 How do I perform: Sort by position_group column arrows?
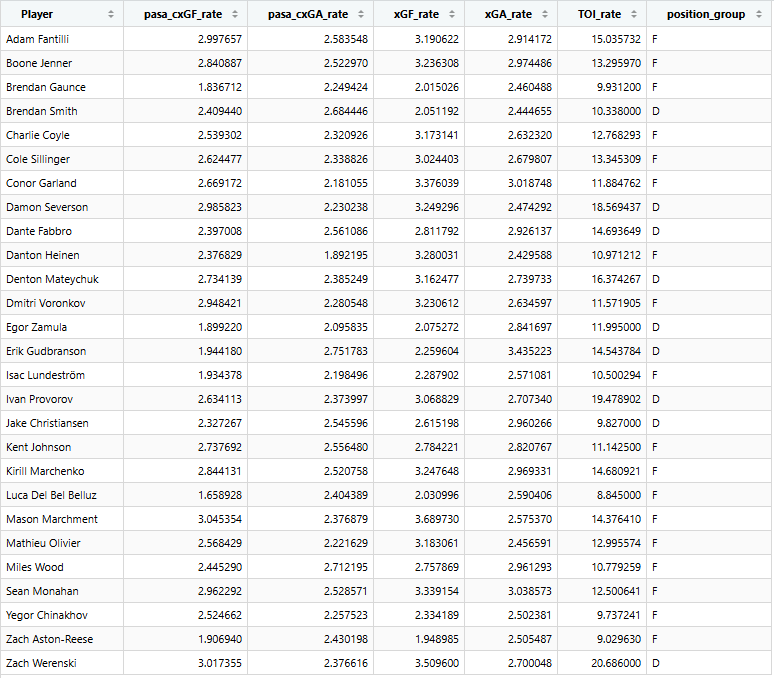[x=759, y=14]
